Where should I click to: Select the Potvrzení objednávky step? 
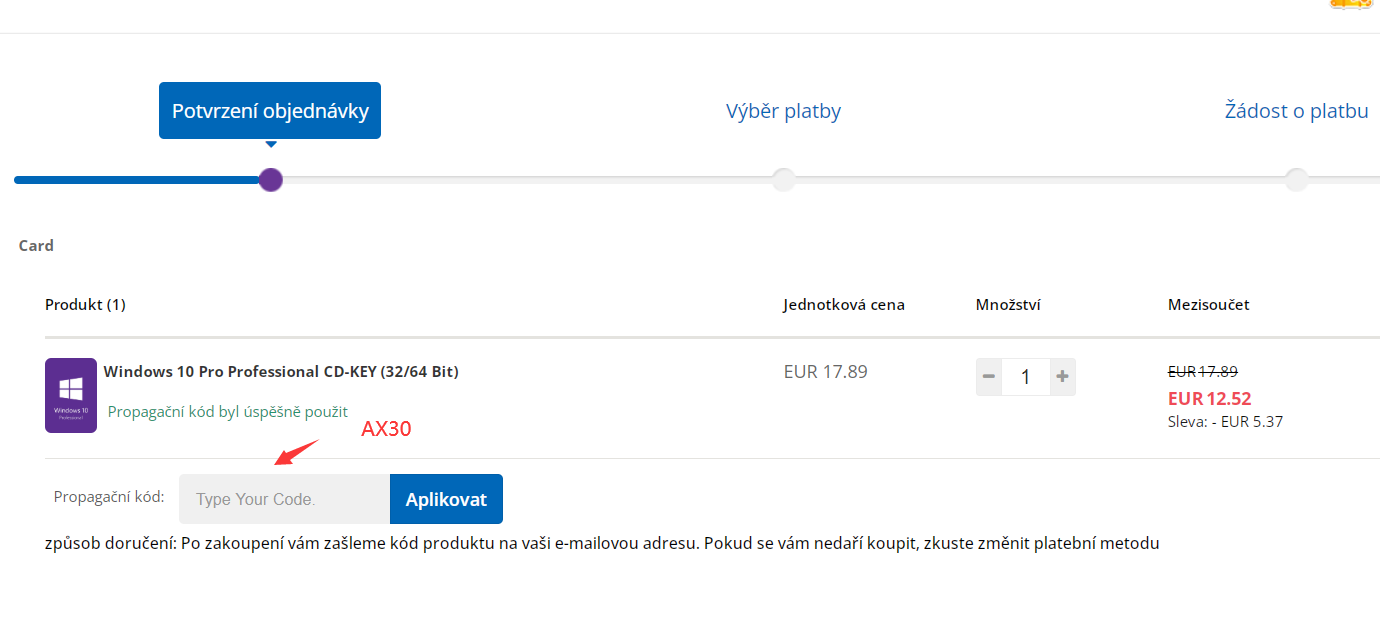(270, 111)
